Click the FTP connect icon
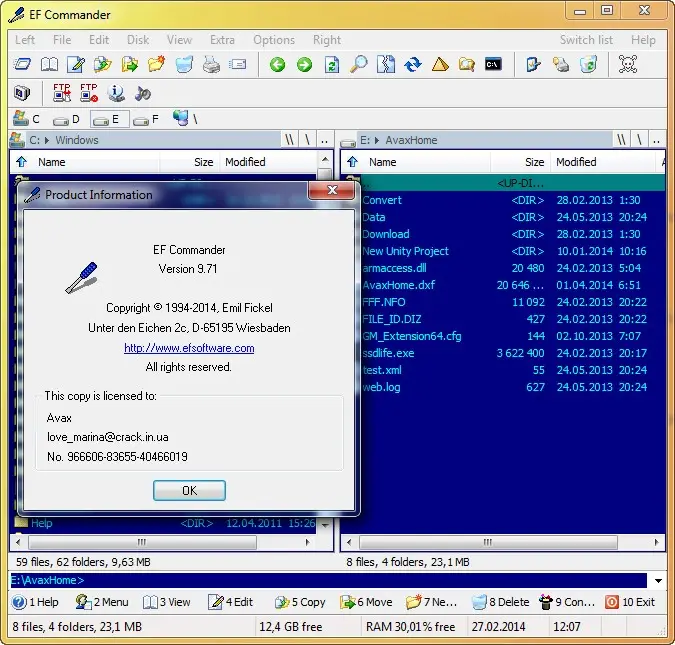This screenshot has width=675, height=645. (x=62, y=93)
